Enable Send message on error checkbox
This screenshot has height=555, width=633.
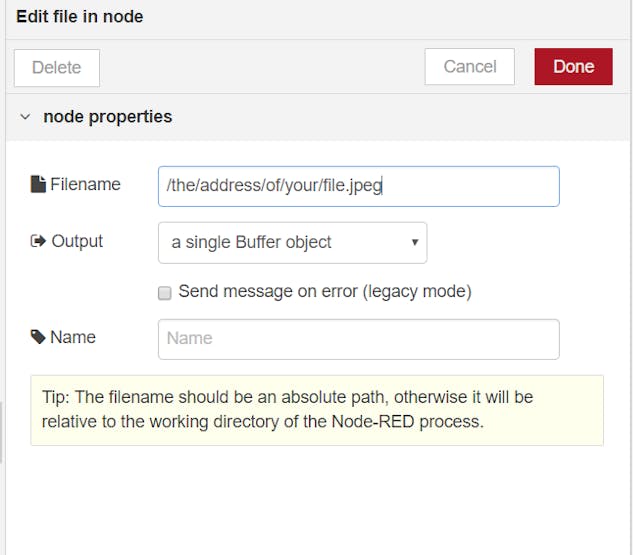[x=165, y=293]
